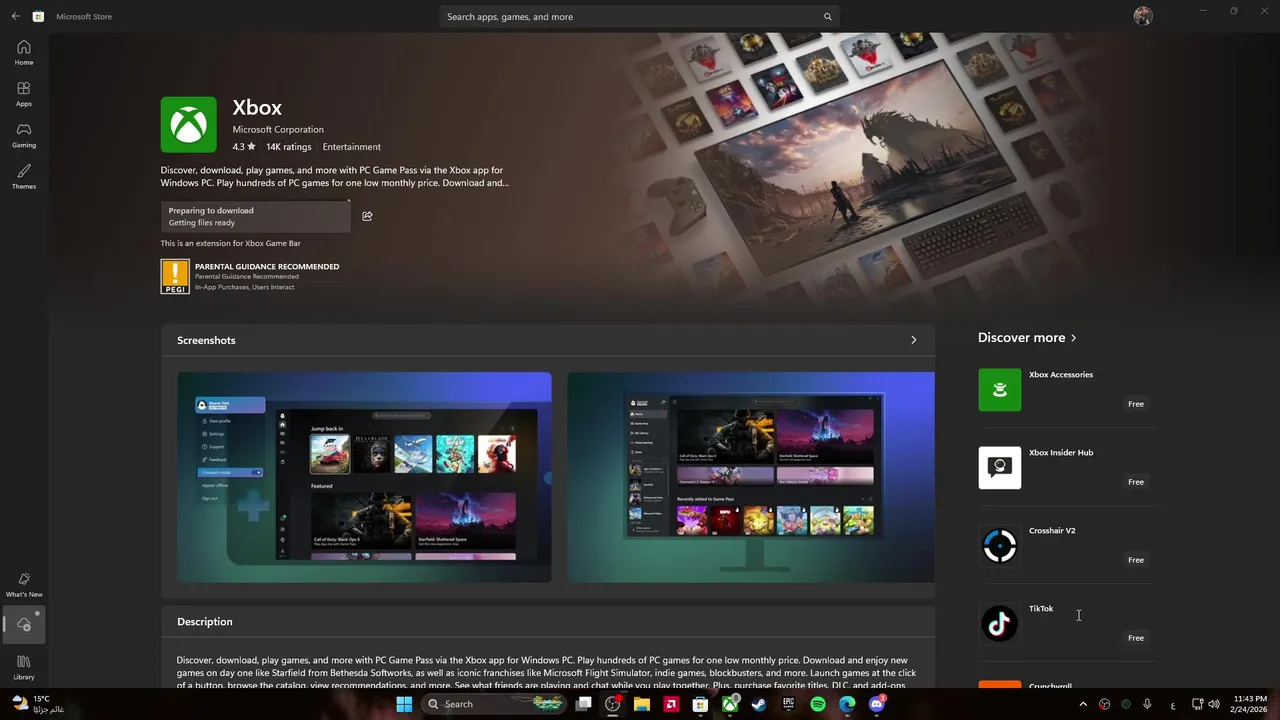The image size is (1280, 720).
Task: Open the weather widget showing 15°C
Action: [38, 704]
